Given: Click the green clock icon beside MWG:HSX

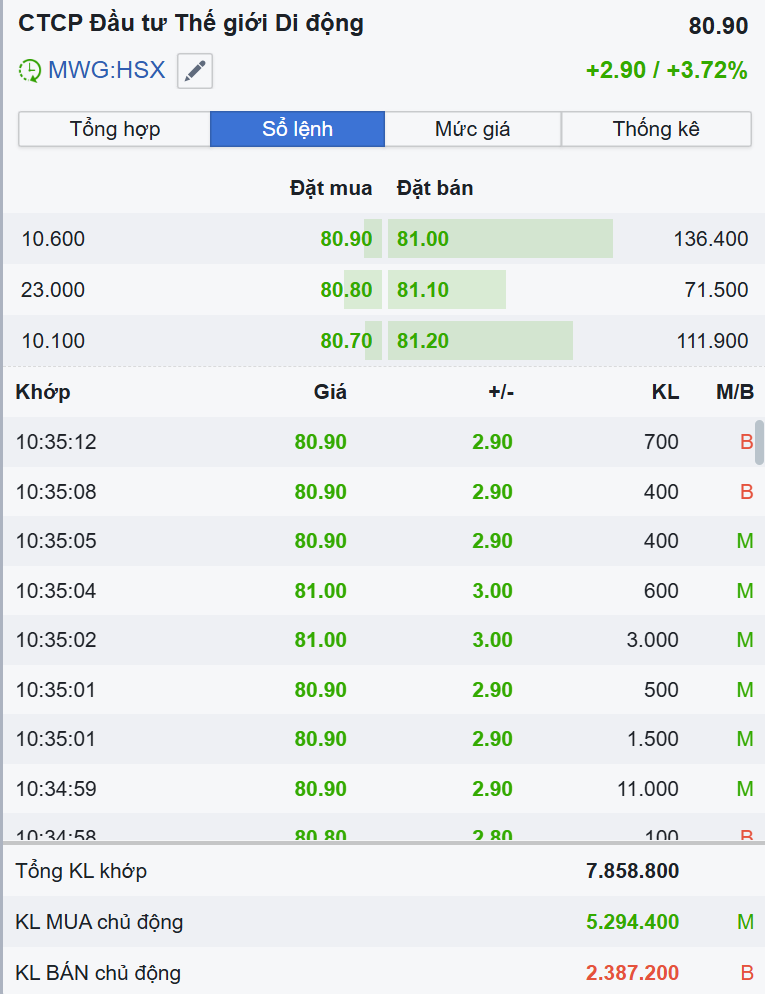Looking at the screenshot, I should 30,71.
